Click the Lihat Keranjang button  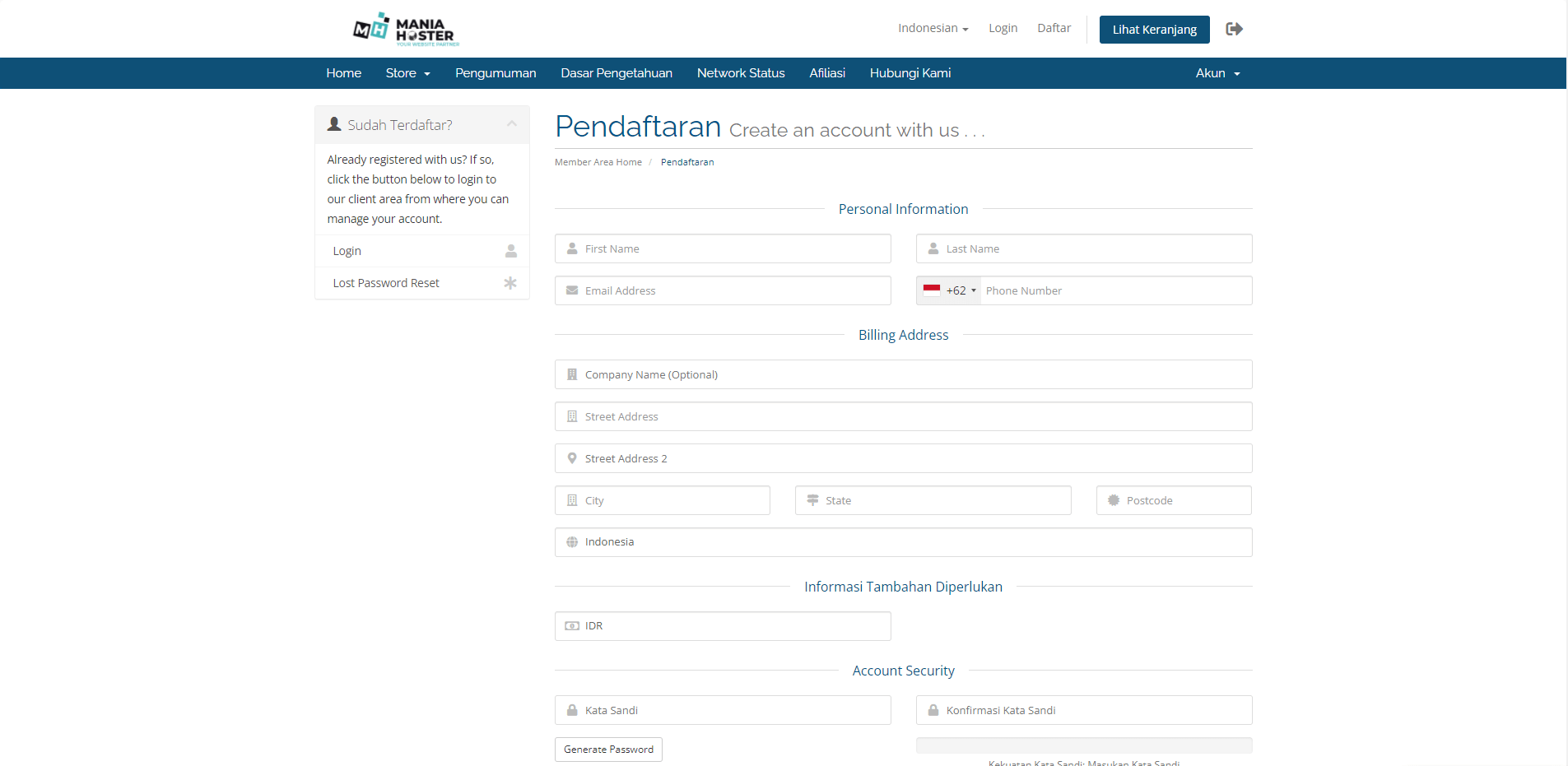(1154, 30)
